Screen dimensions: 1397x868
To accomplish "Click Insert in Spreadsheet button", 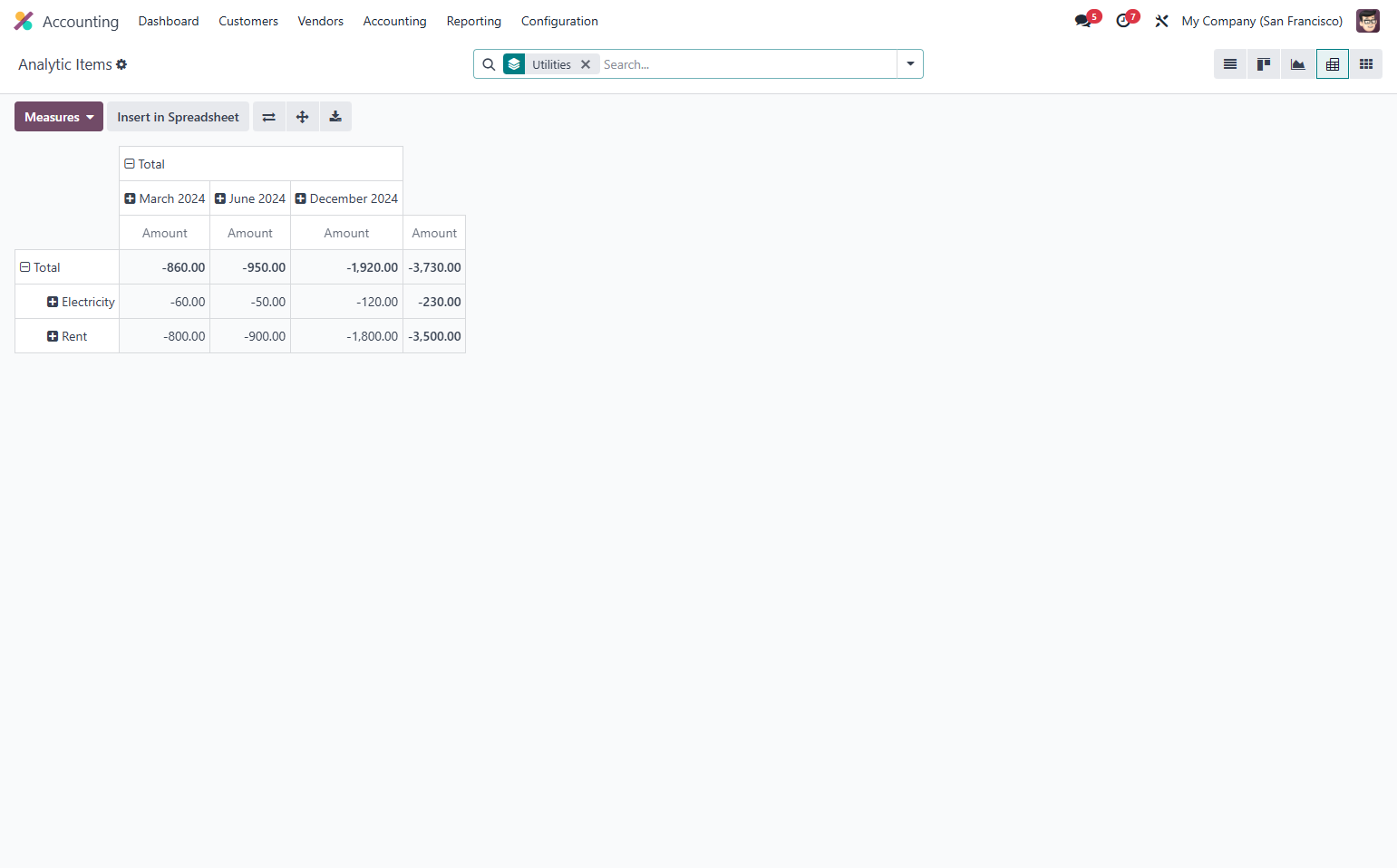I will (x=178, y=117).
